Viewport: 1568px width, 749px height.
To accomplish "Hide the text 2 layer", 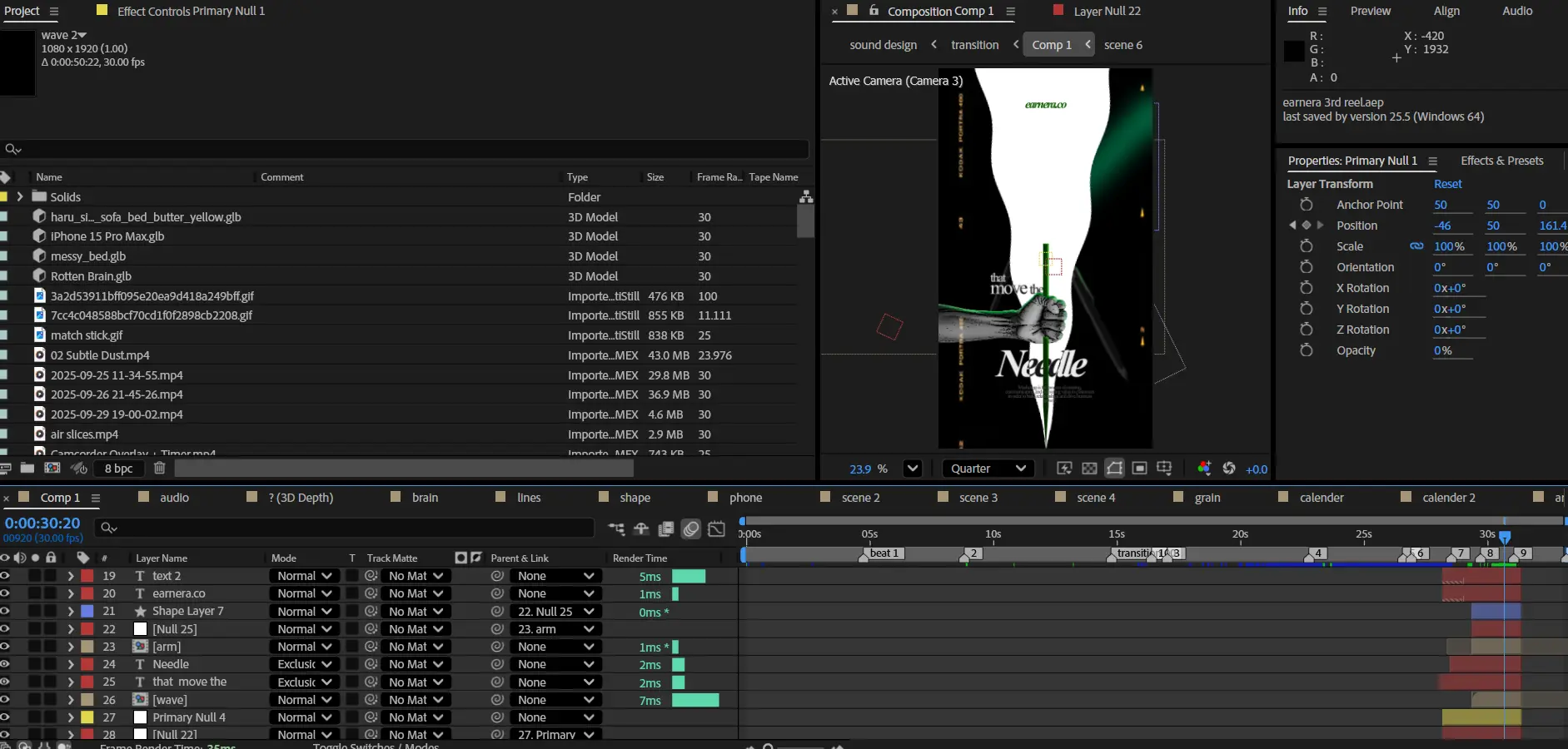I will 5,576.
